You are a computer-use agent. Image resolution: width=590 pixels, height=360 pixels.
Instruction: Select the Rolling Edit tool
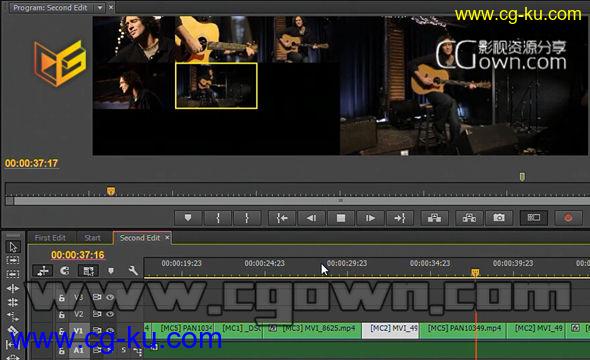(13, 302)
